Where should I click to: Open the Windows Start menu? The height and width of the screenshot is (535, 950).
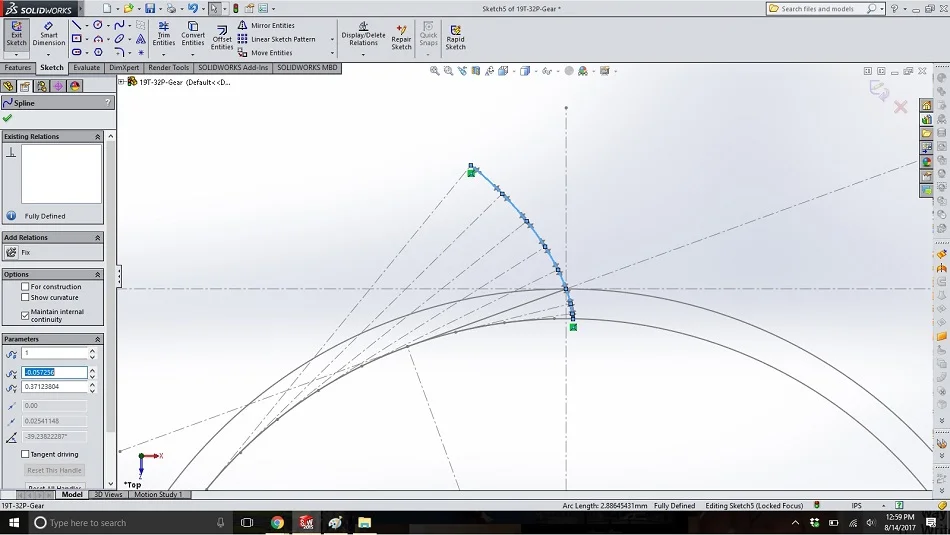tap(13, 522)
